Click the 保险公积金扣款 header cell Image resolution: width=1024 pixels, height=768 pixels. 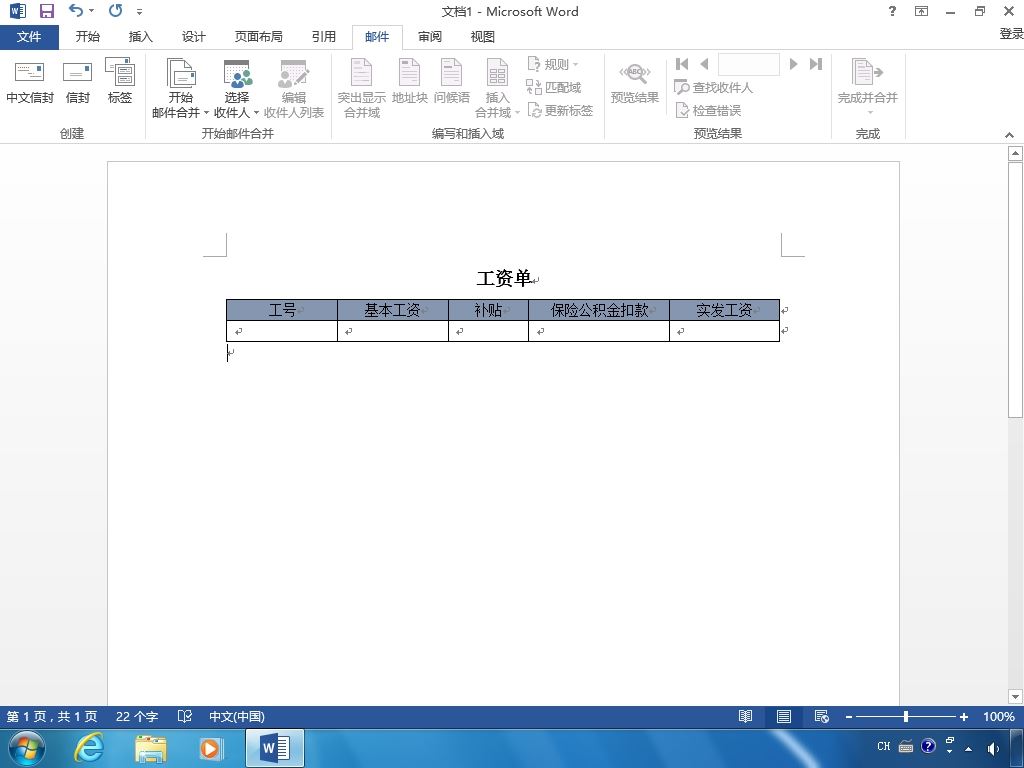click(x=599, y=310)
